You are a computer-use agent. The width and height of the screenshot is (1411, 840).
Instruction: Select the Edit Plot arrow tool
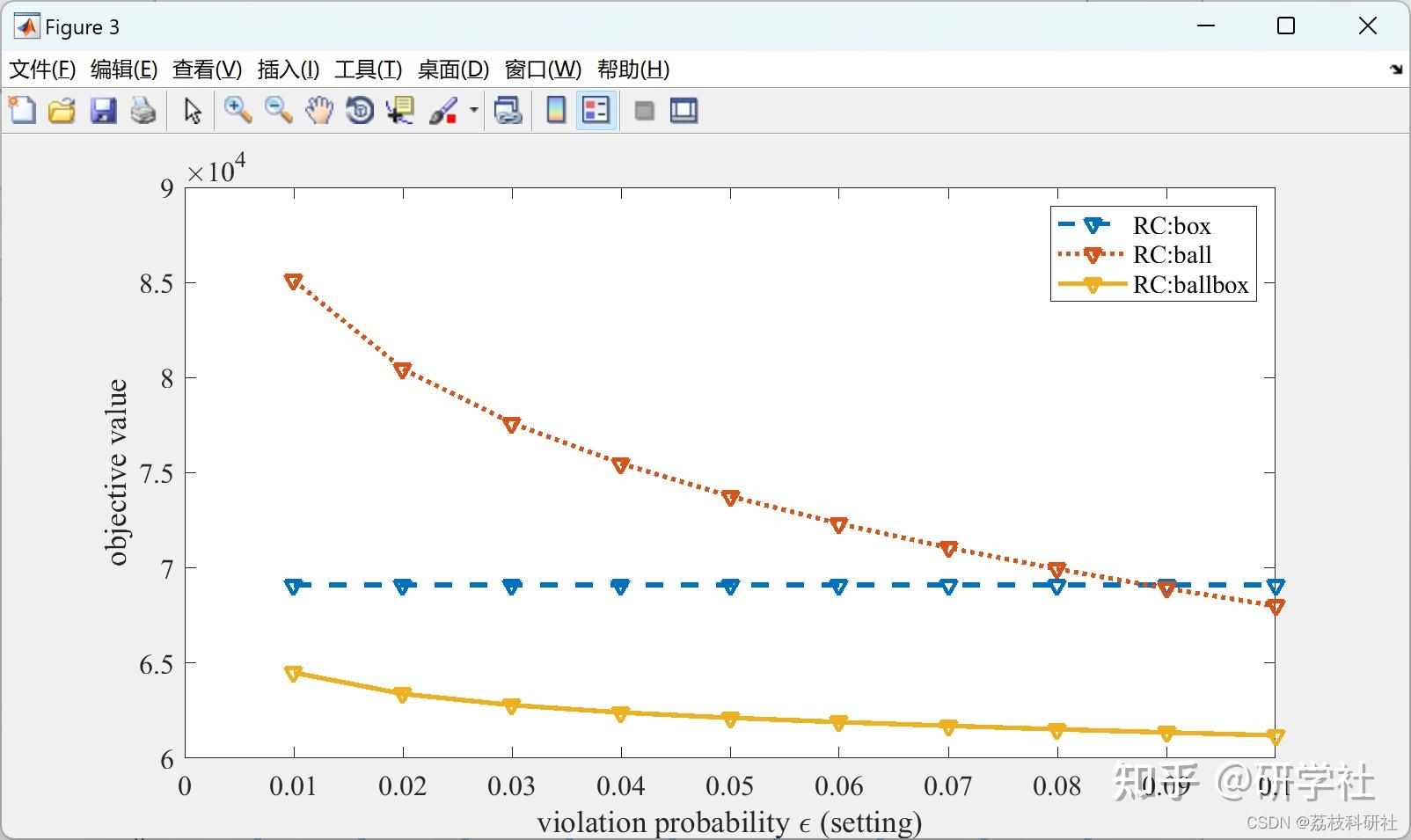[x=193, y=111]
